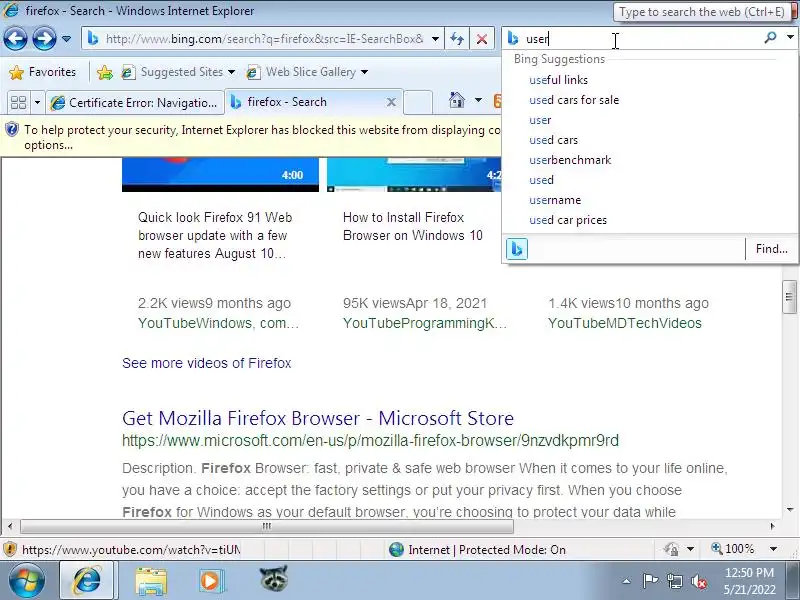Click the status bar privacy report icon
Image resolution: width=800 pixels, height=600 pixels.
tap(671, 549)
